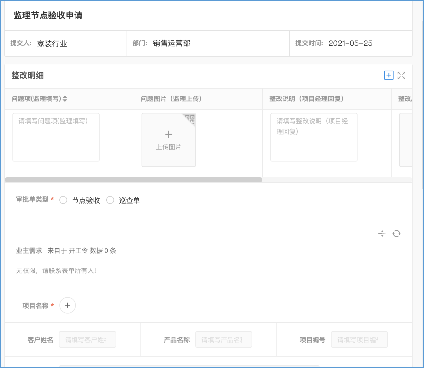Click the 家装行业 submitter value
The height and width of the screenshot is (369, 424).
point(52,43)
